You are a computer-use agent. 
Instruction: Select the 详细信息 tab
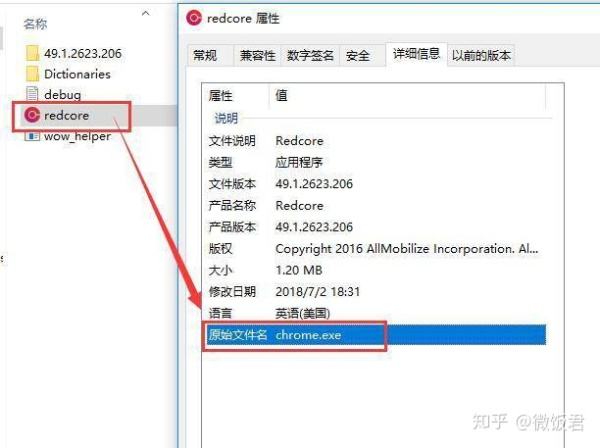(x=416, y=54)
